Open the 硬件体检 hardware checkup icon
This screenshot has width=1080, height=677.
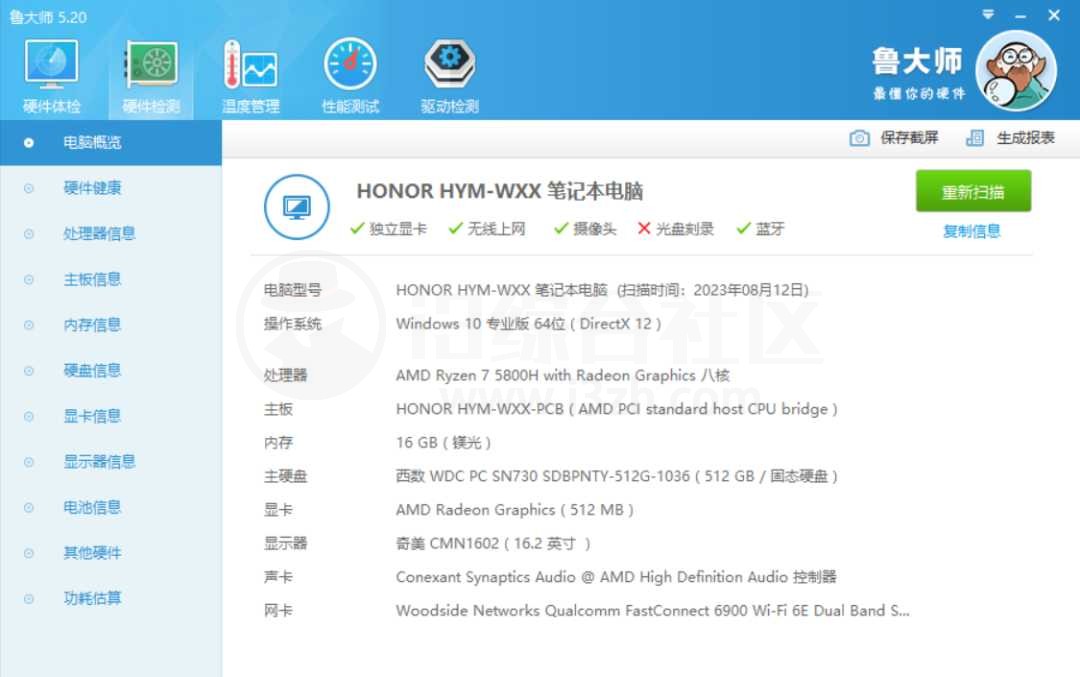[x=51, y=65]
